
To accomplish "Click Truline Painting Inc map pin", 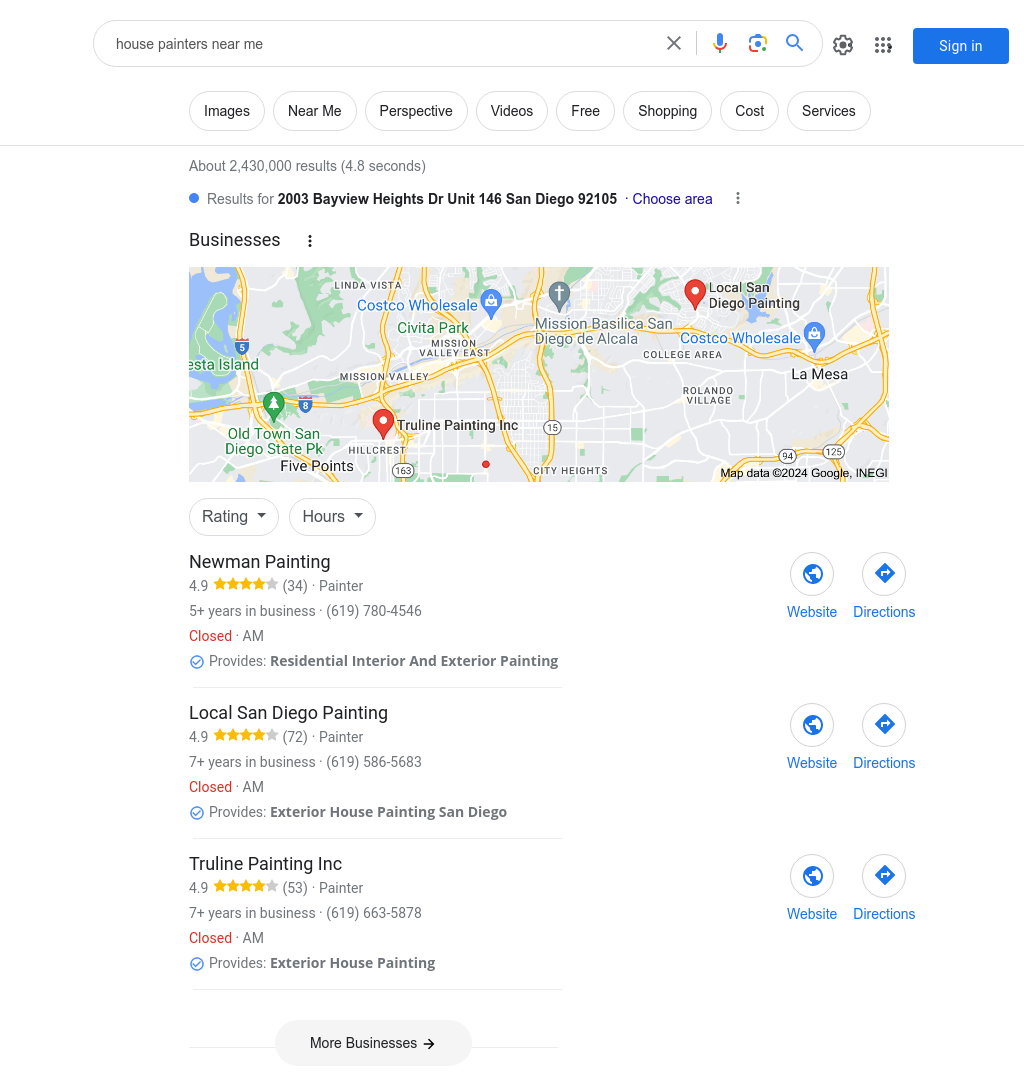I will coord(383,423).
